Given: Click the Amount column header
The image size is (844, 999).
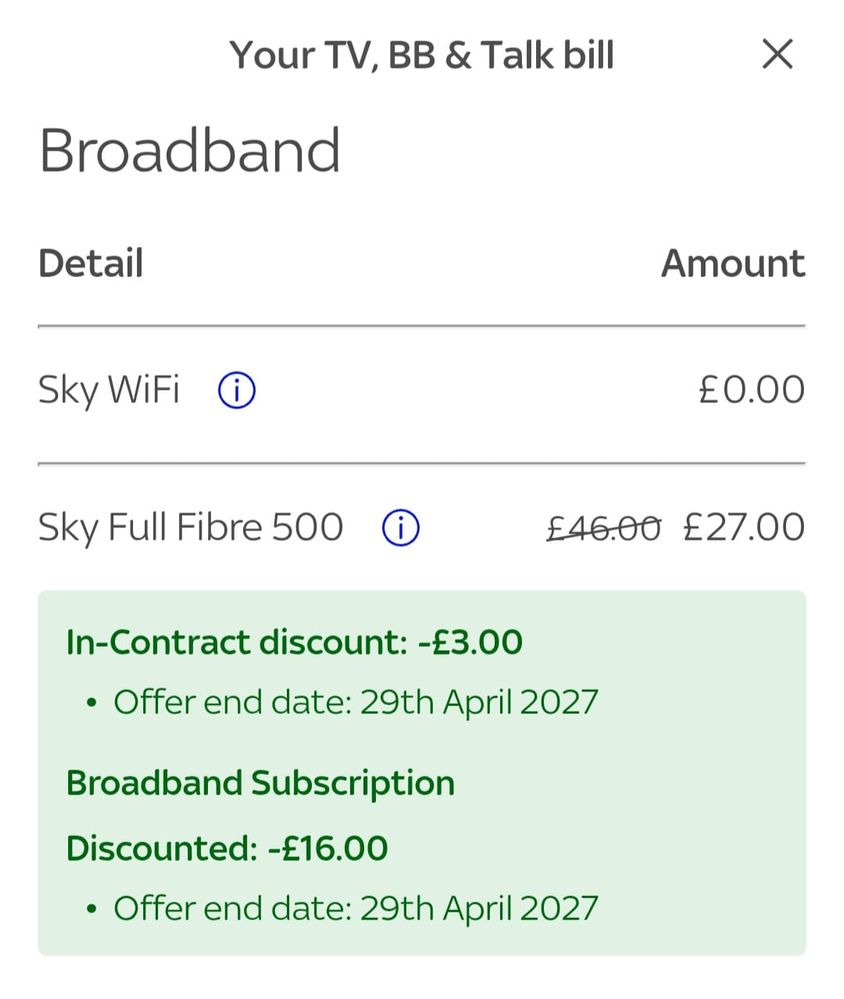Looking at the screenshot, I should click(x=732, y=263).
